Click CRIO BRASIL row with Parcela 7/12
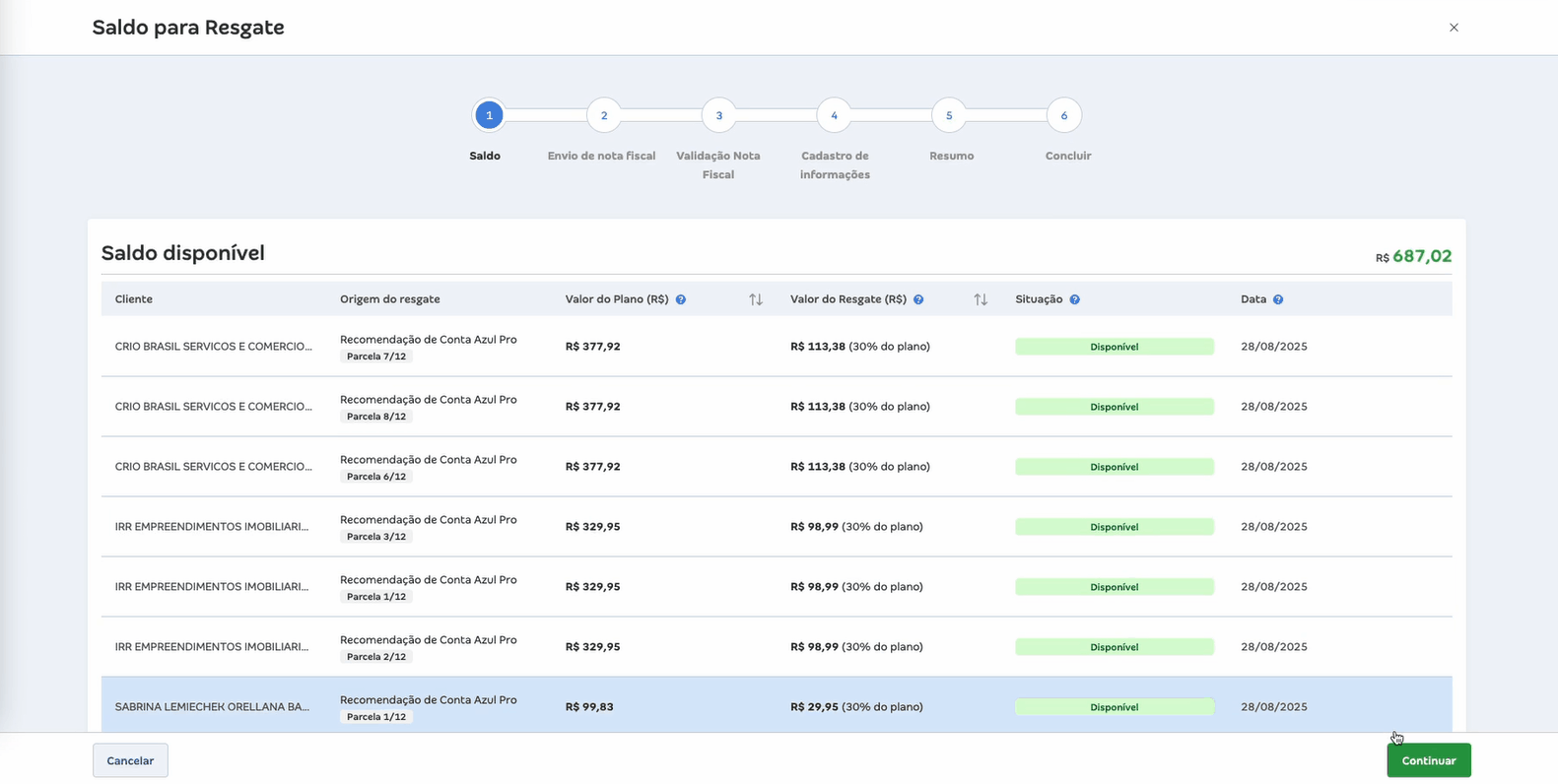Viewport: 1558px width, 784px height. coord(213,347)
